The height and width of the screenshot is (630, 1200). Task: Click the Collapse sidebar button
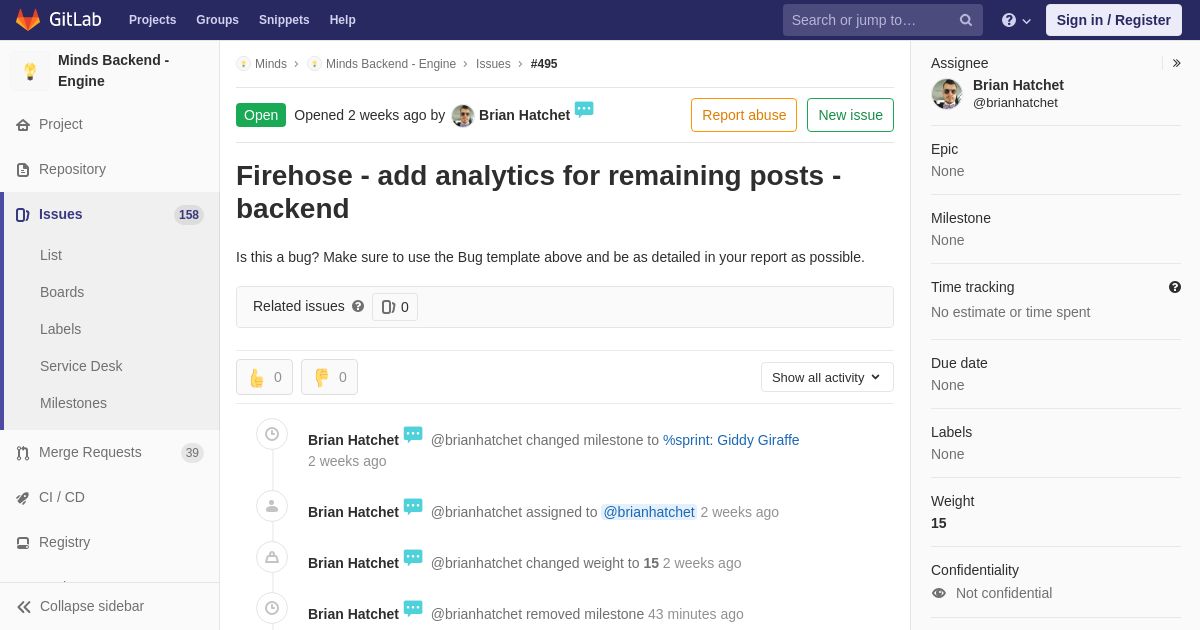[80, 606]
